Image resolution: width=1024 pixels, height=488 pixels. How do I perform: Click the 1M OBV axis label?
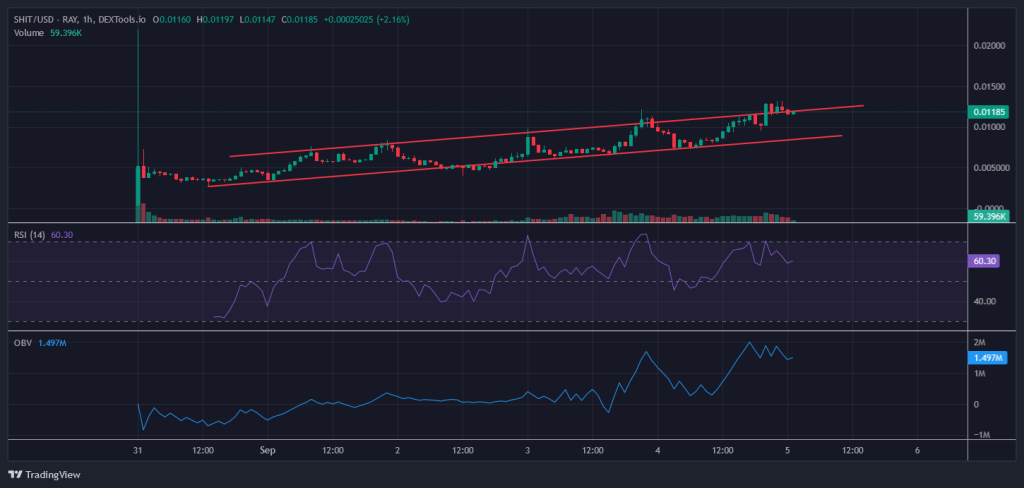980,374
